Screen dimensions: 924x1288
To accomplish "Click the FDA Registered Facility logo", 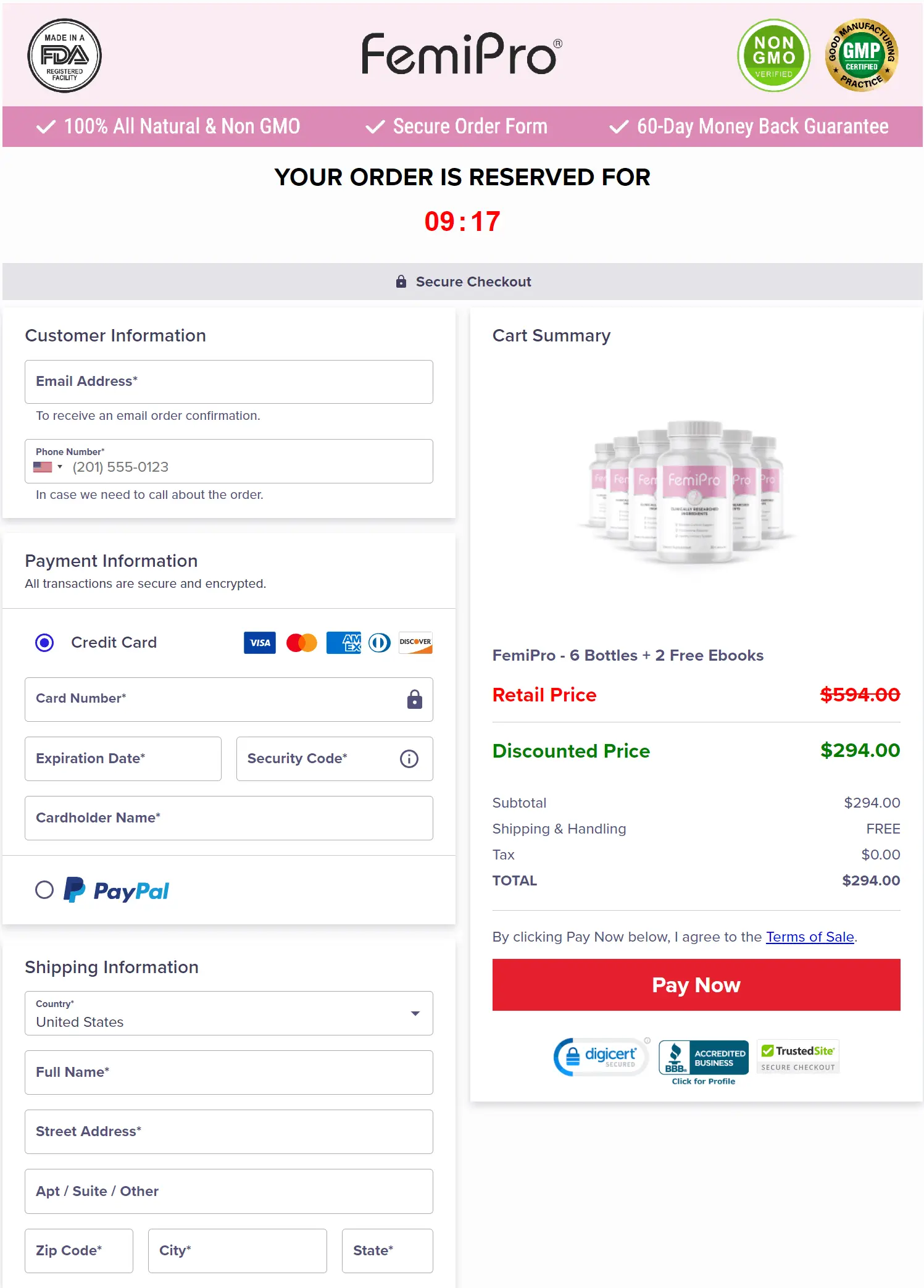I will point(64,56).
